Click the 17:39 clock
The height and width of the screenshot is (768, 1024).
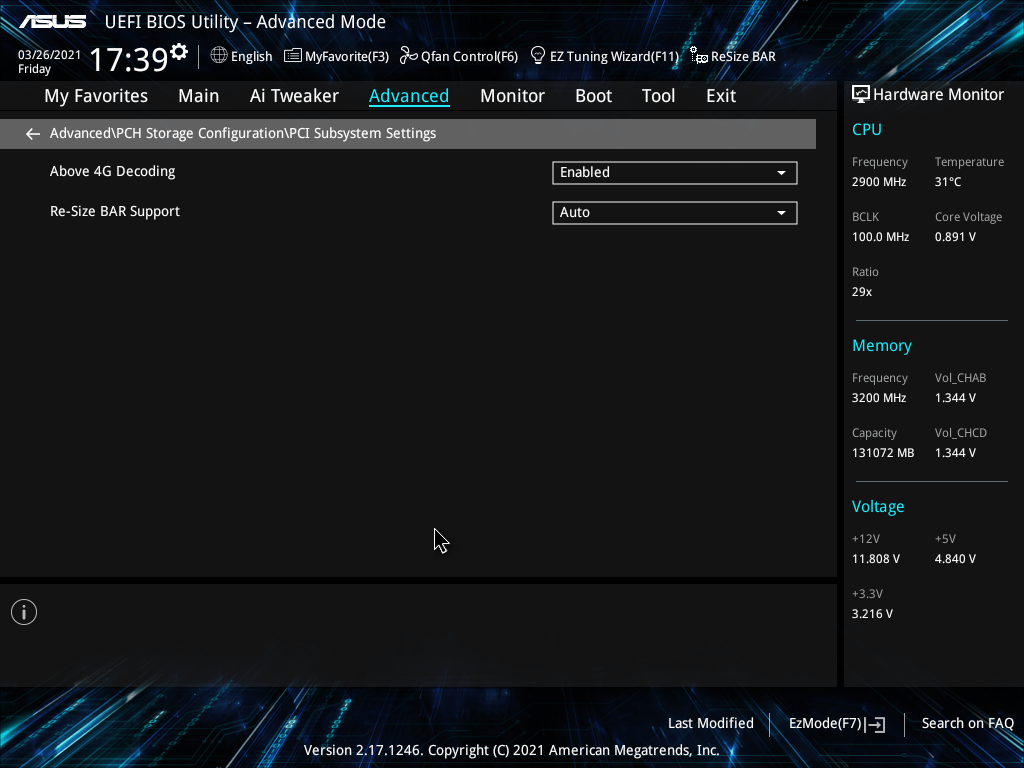click(129, 59)
